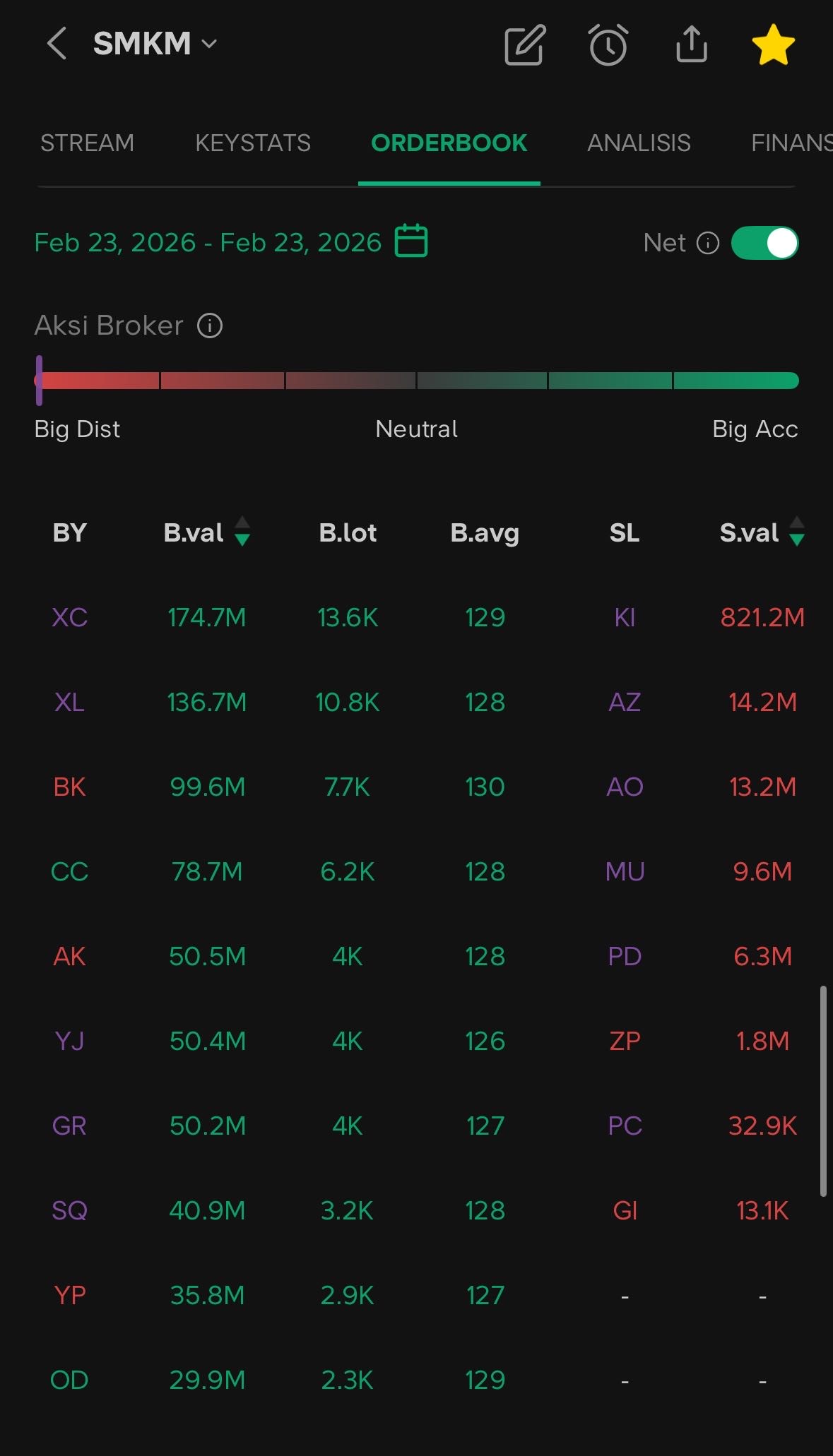Screen dimensions: 833x1456
Task: Tap the back arrow icon
Action: pyautogui.click(x=57, y=44)
